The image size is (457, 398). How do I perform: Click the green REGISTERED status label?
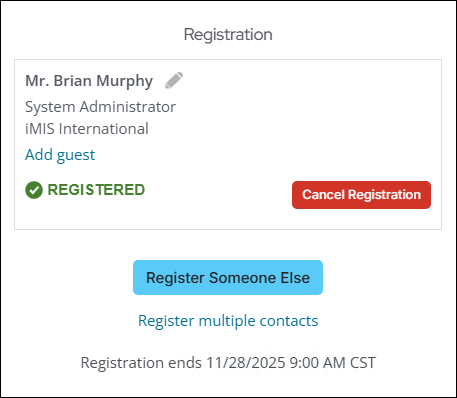96,190
